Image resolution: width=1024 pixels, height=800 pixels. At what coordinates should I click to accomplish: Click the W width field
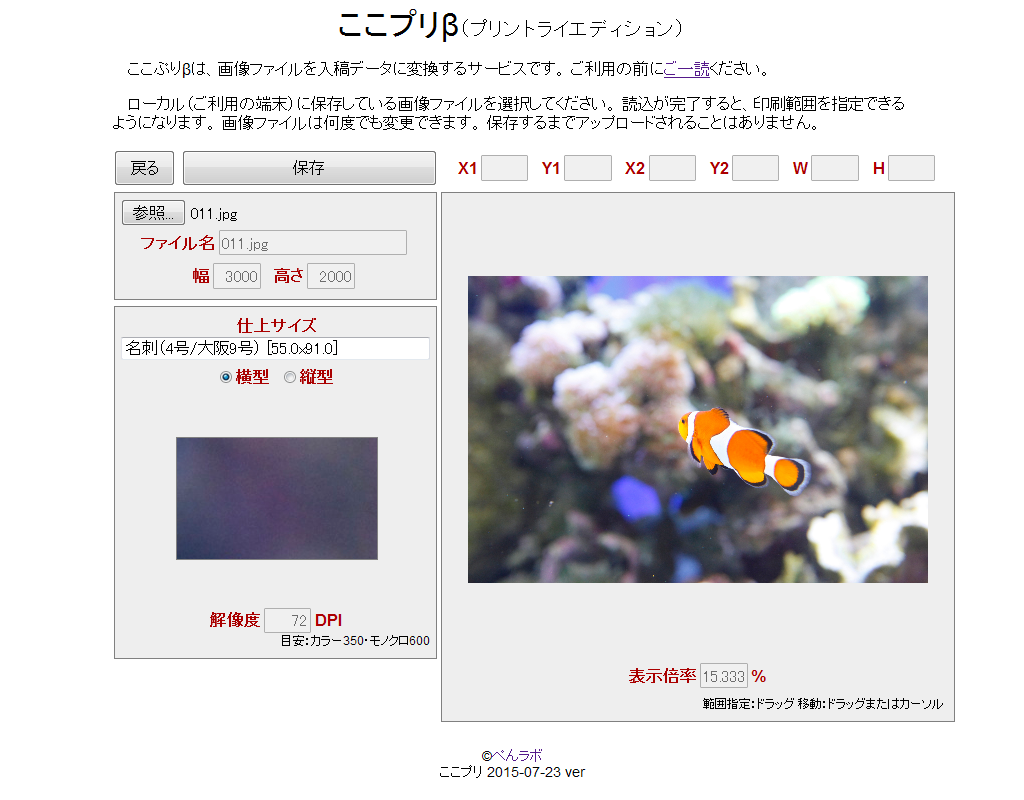coord(835,168)
